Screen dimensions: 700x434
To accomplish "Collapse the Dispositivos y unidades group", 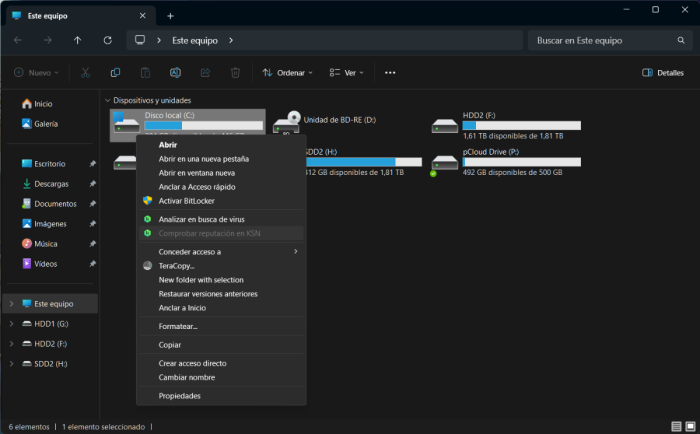I will point(107,101).
